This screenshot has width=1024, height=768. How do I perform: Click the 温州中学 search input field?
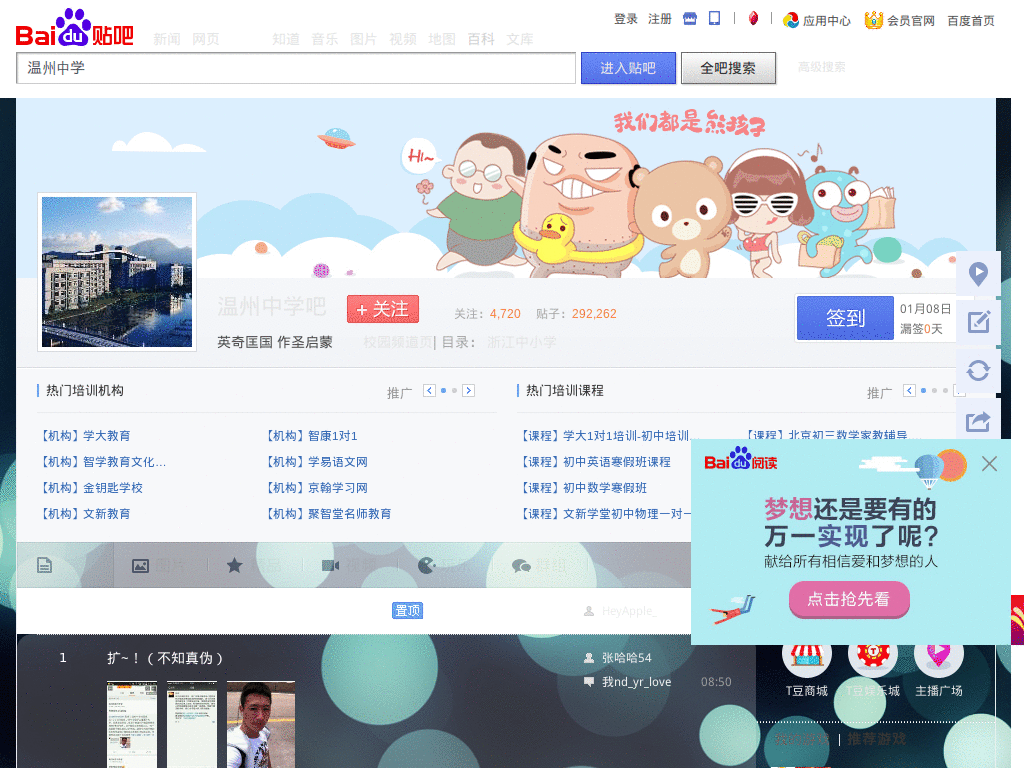296,68
